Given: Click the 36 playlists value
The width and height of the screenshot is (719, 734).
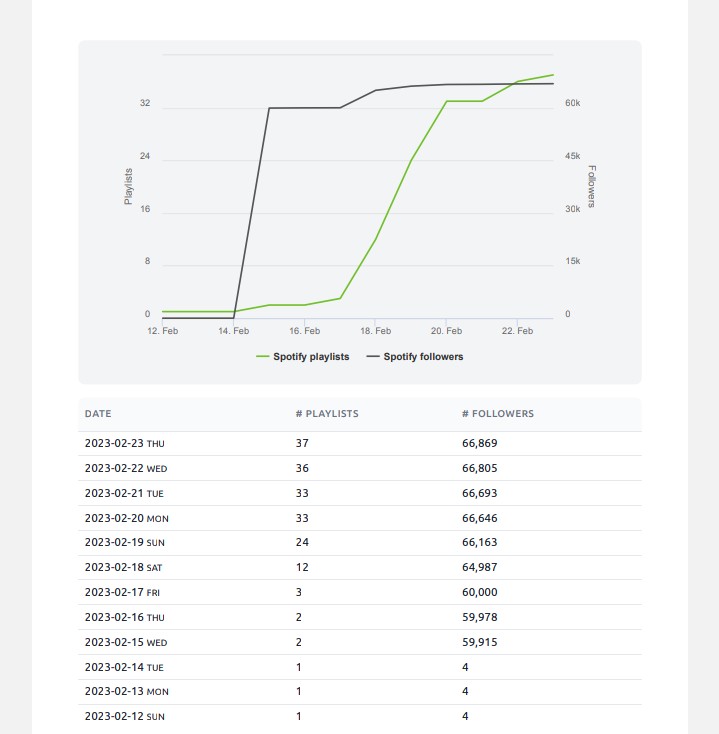Looking at the screenshot, I should click(302, 468).
